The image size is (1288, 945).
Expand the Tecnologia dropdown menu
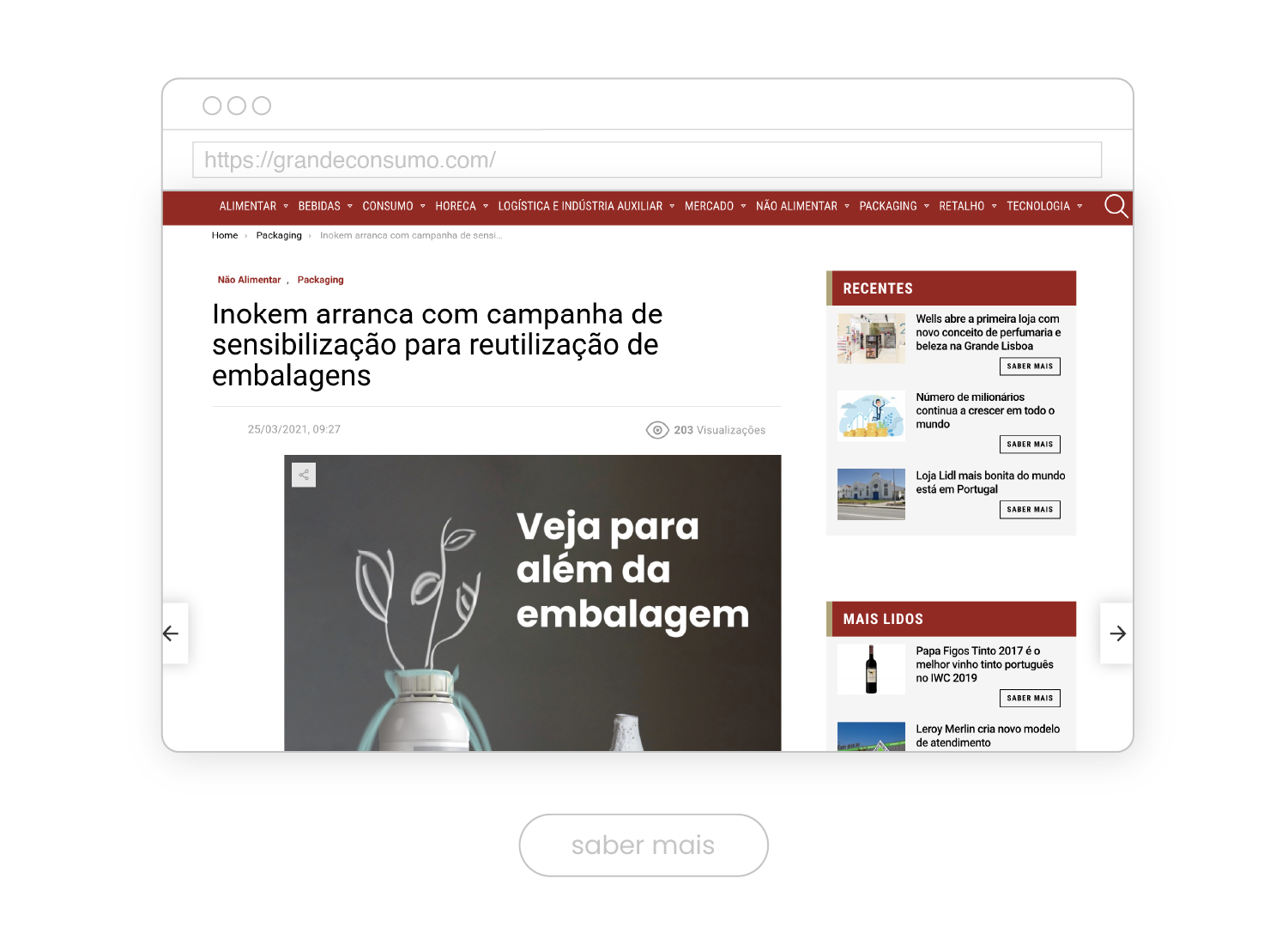(x=1043, y=206)
